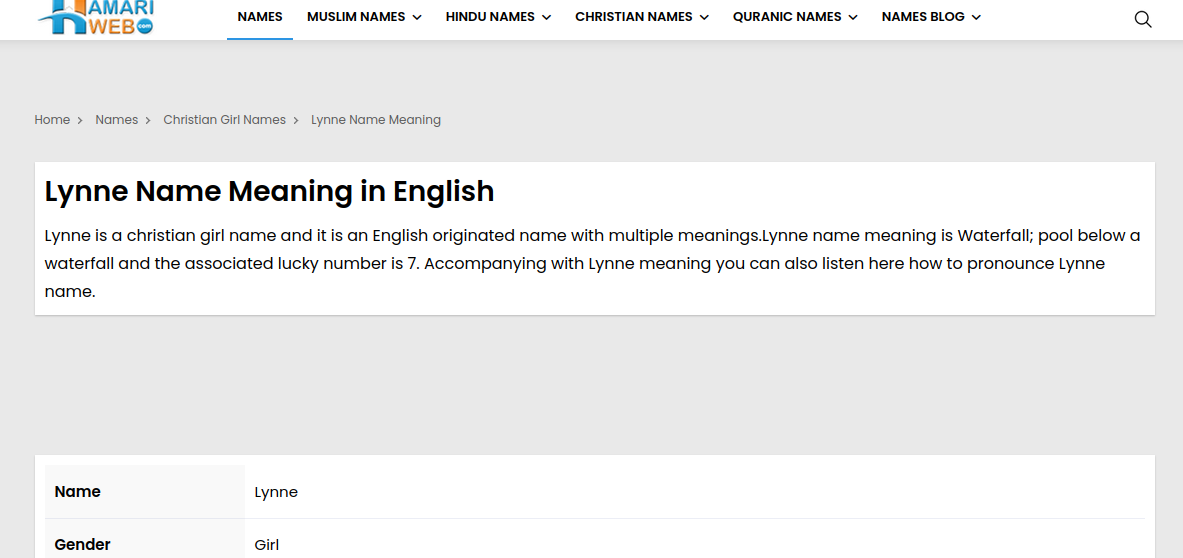Select the value Girl in the table
1183x558 pixels.
coord(267,544)
